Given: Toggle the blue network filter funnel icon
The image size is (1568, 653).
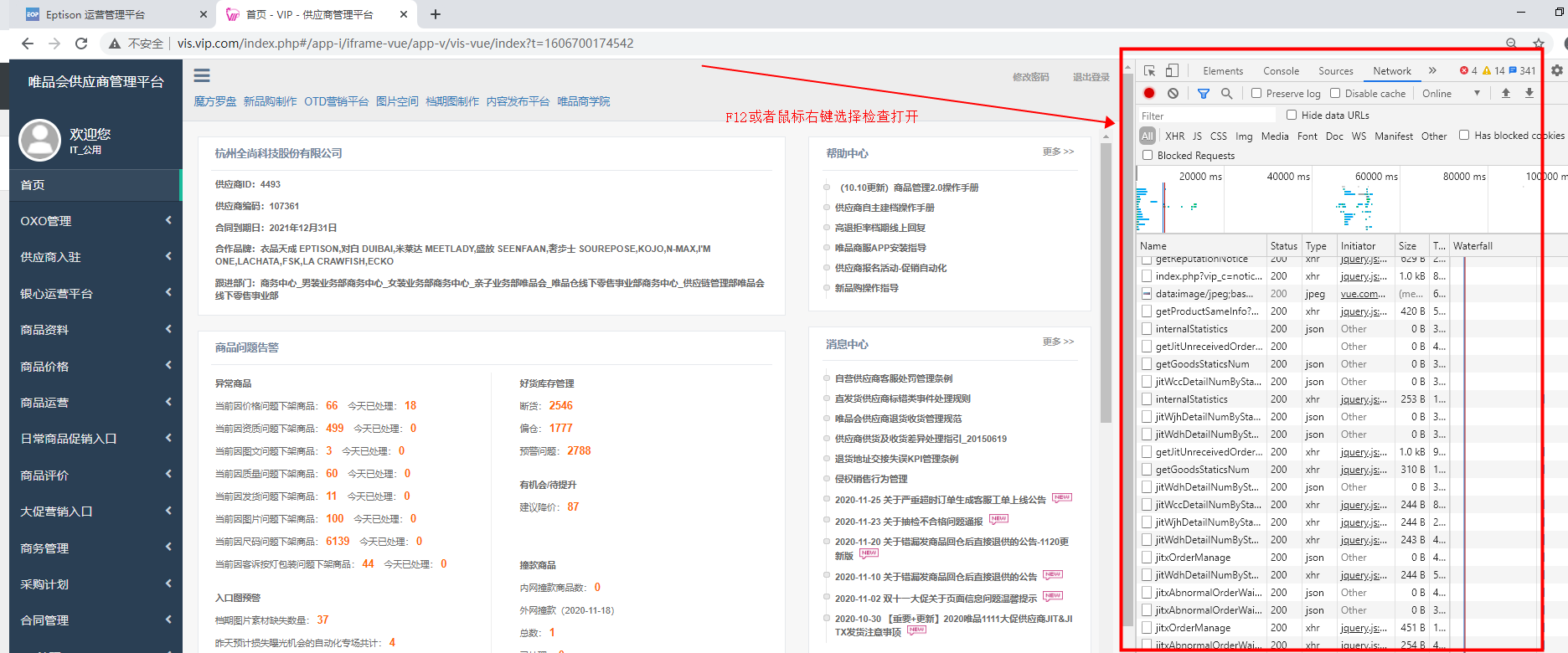Looking at the screenshot, I should click(x=1203, y=94).
